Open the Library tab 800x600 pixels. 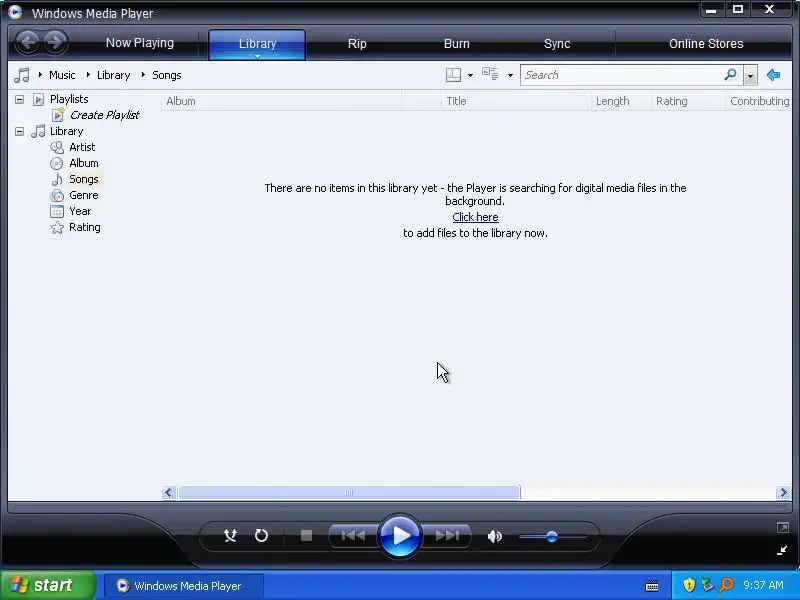click(x=257, y=44)
